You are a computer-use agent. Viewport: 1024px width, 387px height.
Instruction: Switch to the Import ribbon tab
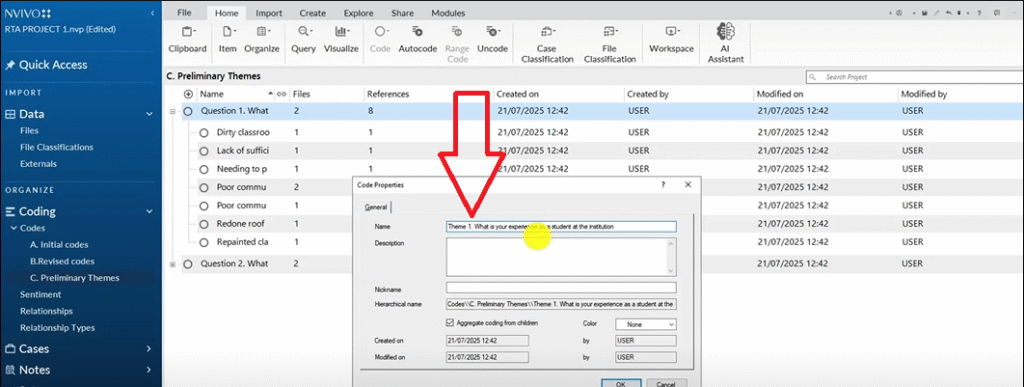click(x=269, y=13)
